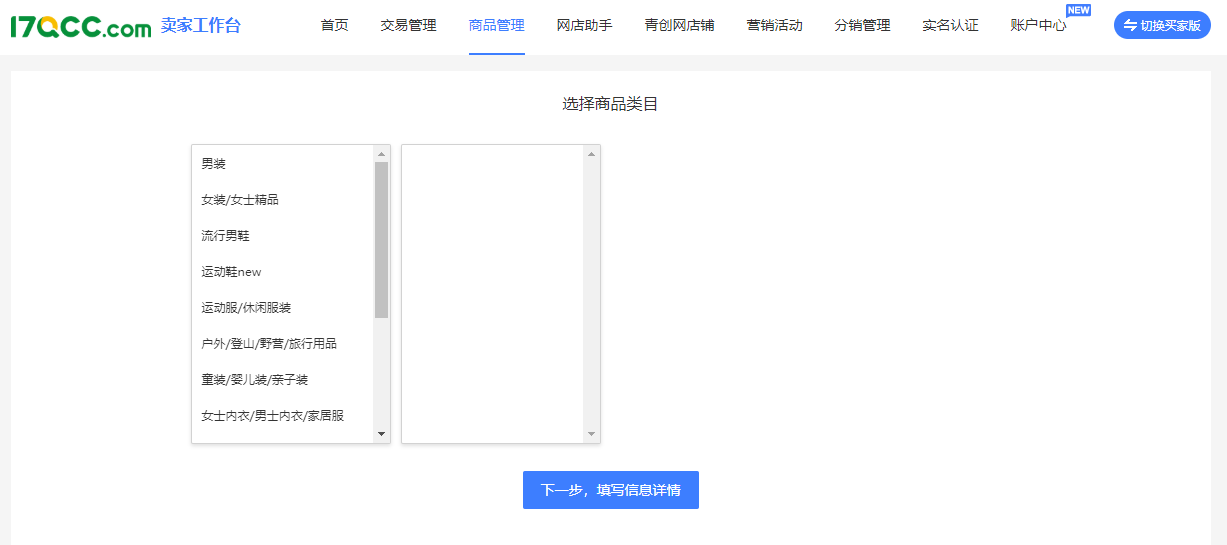Click the switch to buyer version button

1162,26
